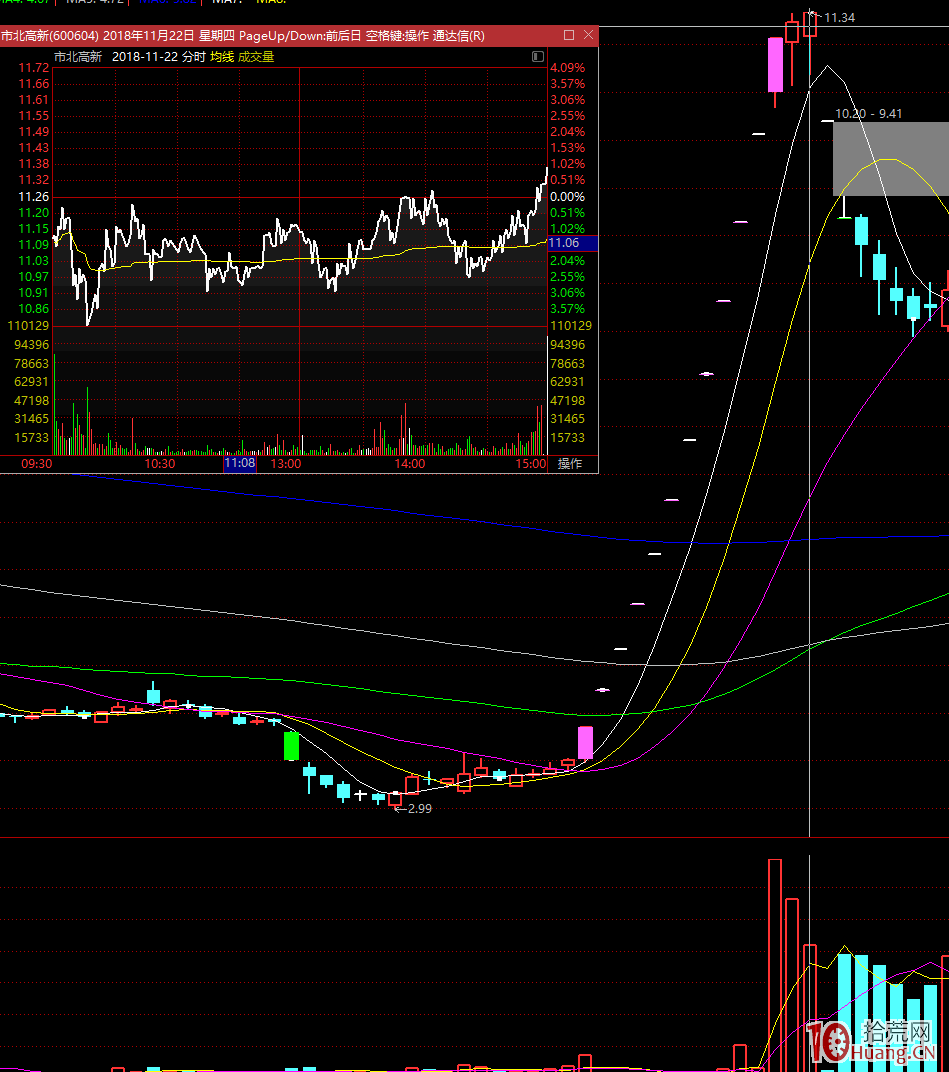The image size is (949, 1072).
Task: Click the small panel toggle icon in the intraday popup header
Action: pyautogui.click(x=538, y=57)
